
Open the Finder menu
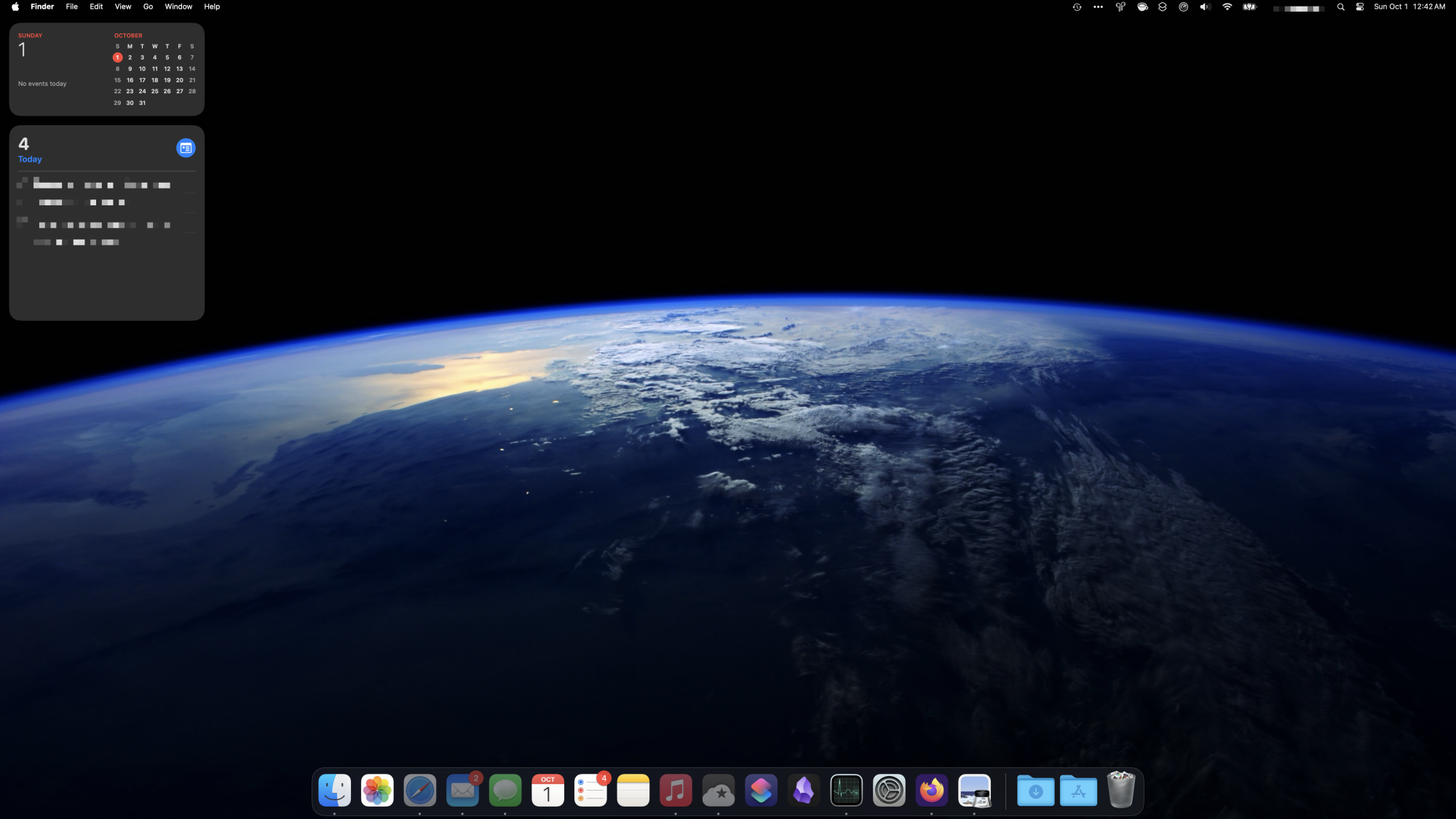pyautogui.click(x=42, y=7)
